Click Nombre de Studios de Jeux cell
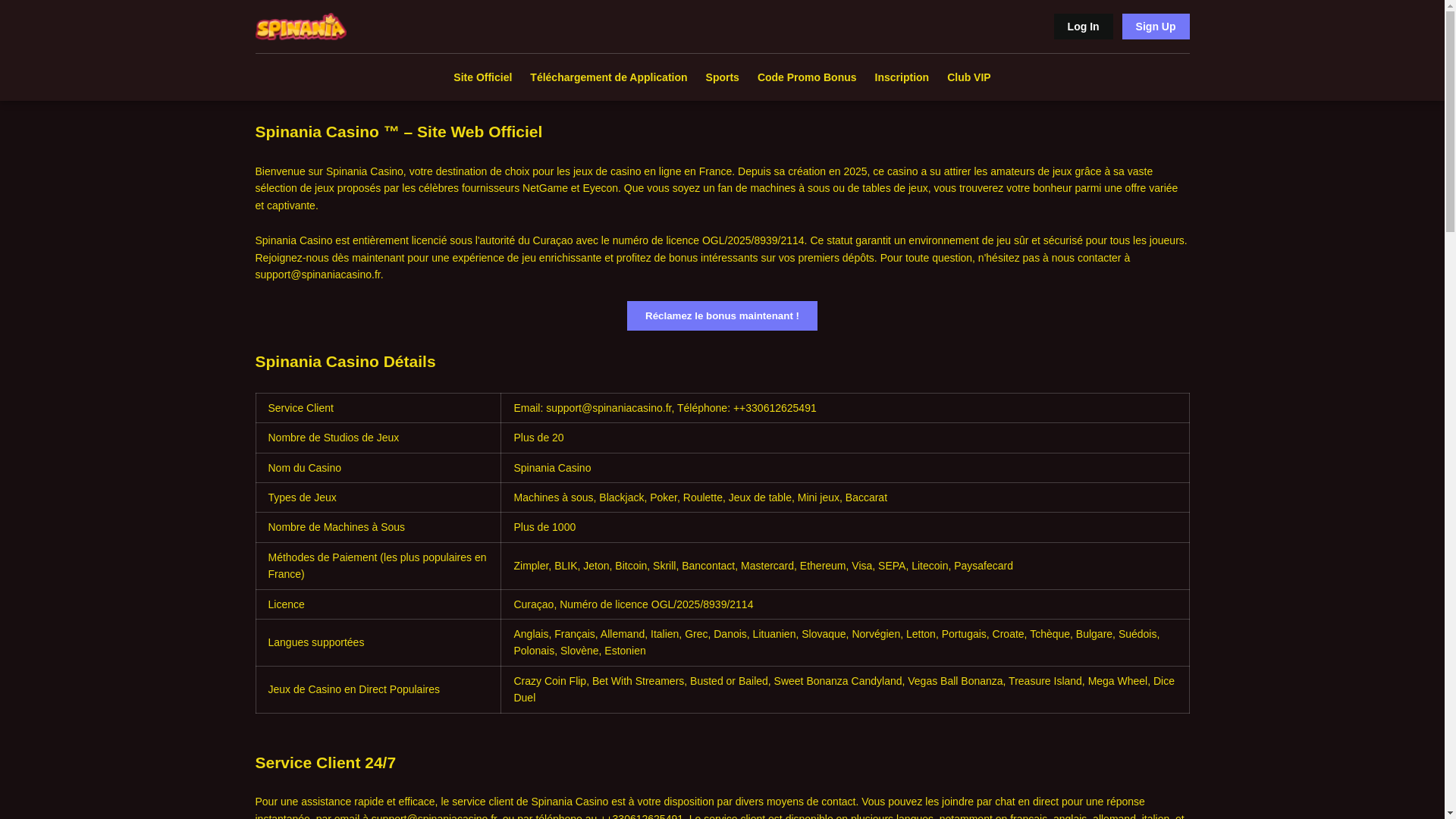 coord(378,438)
